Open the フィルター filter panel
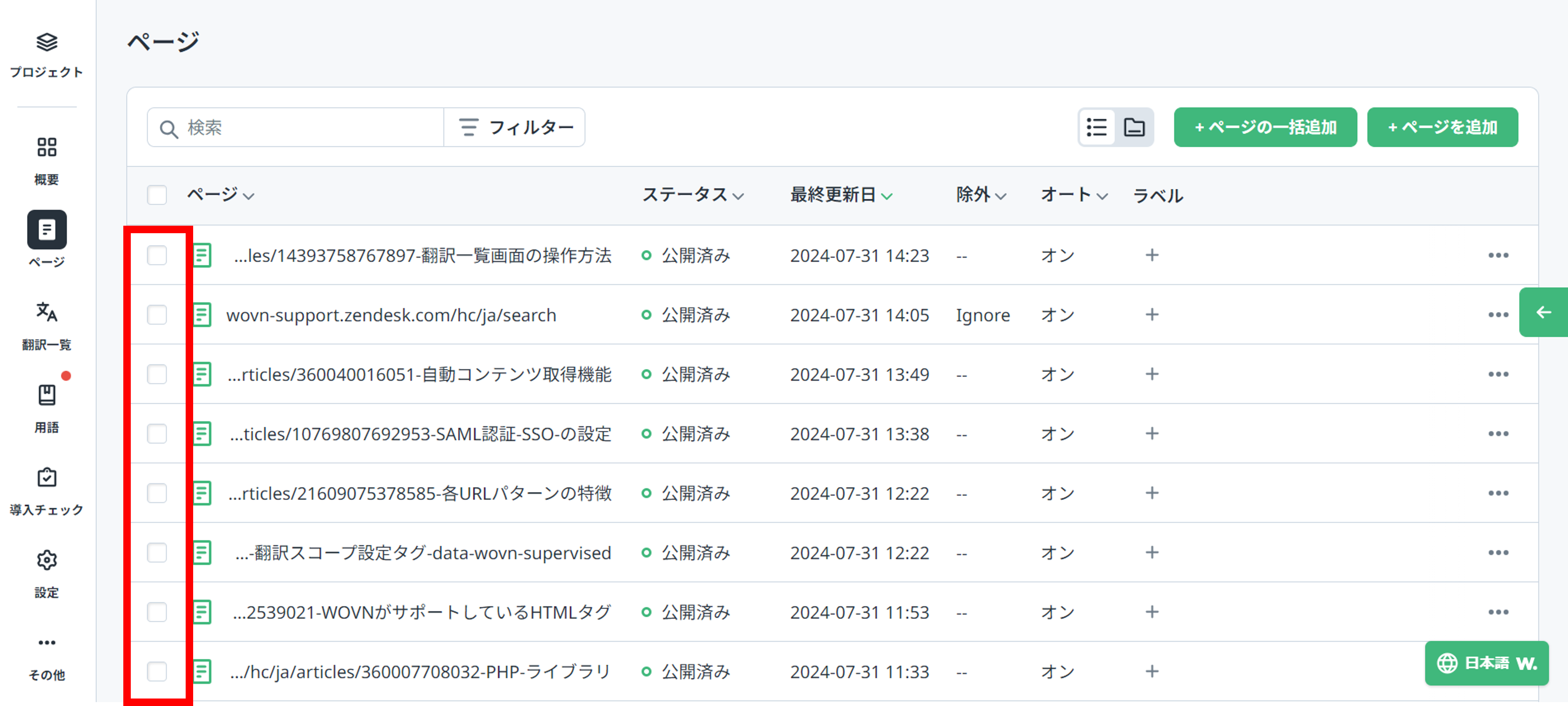This screenshot has height=706, width=1568. tap(515, 127)
